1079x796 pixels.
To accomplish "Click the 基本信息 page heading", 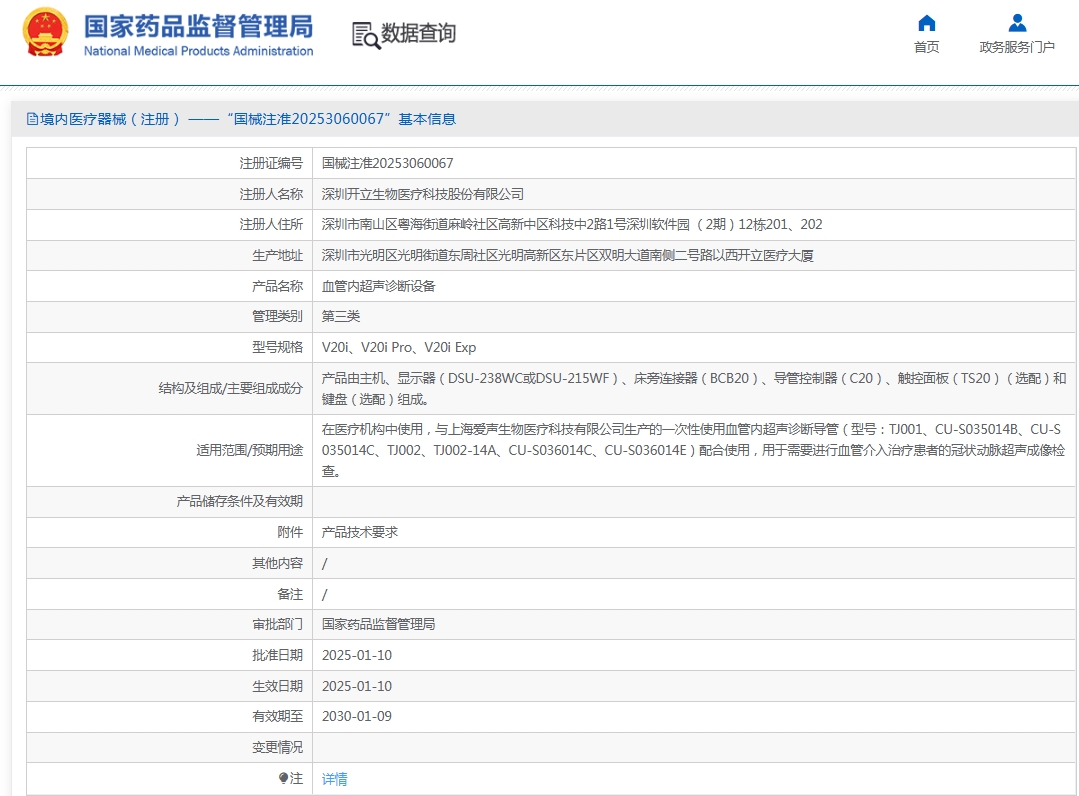I will [x=427, y=119].
